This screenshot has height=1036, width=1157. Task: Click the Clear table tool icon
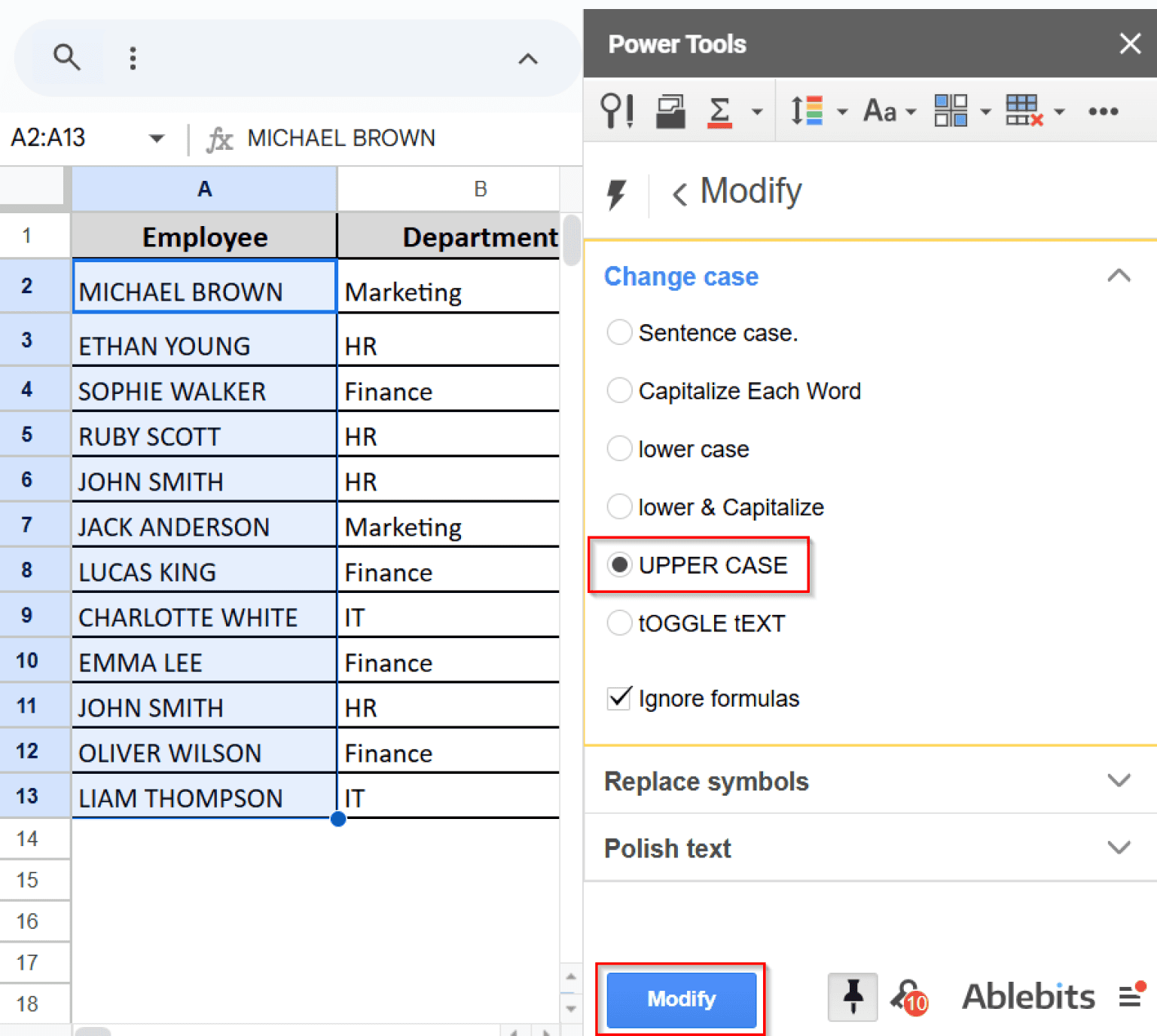1024,112
